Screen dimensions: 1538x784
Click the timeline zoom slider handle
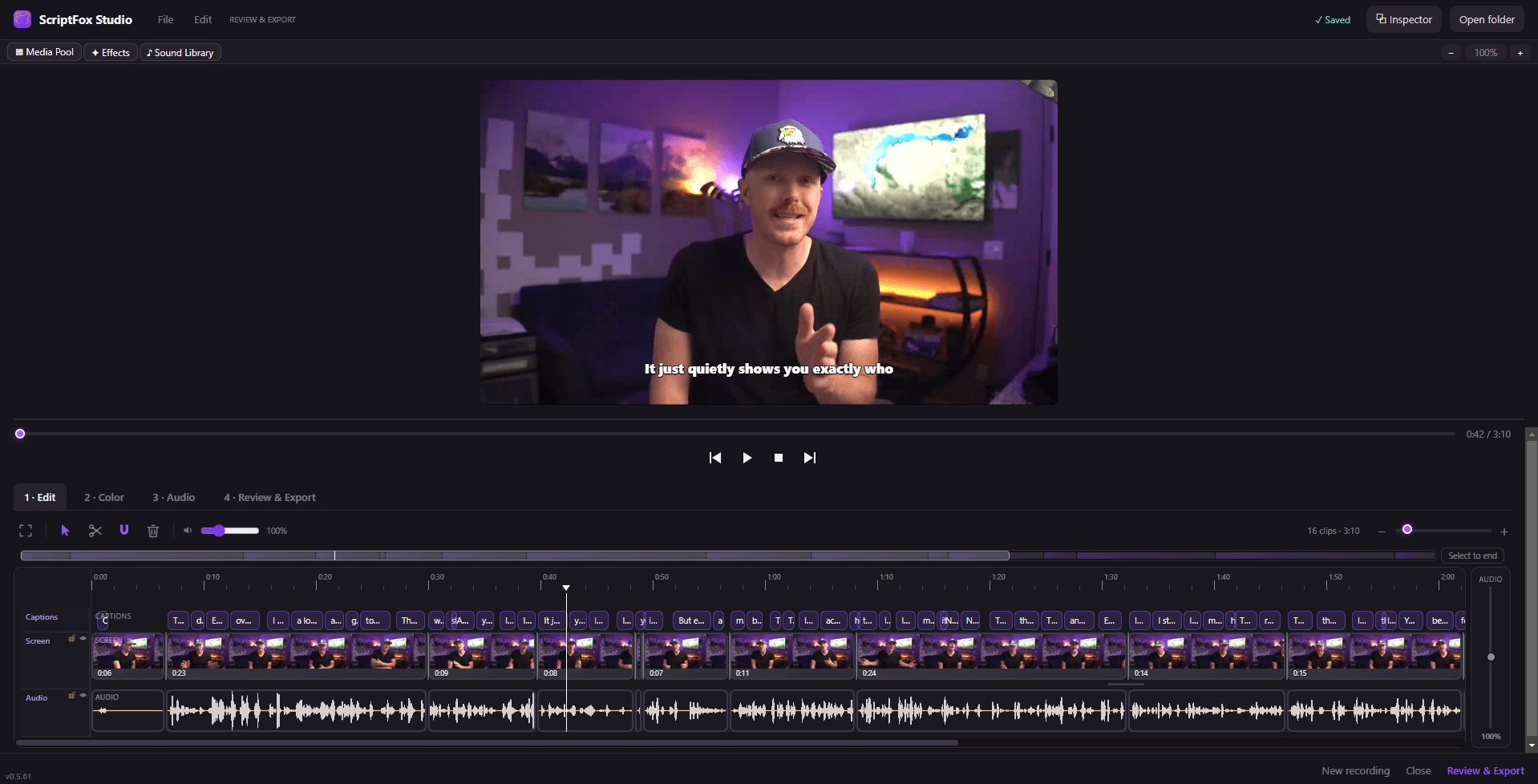(1407, 530)
